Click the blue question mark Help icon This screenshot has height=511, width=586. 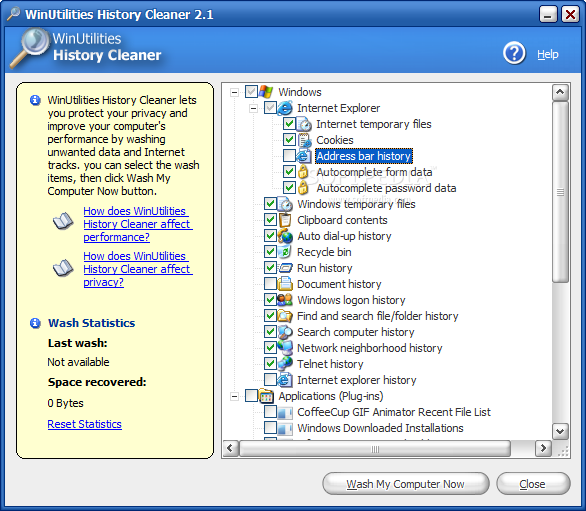point(514,53)
